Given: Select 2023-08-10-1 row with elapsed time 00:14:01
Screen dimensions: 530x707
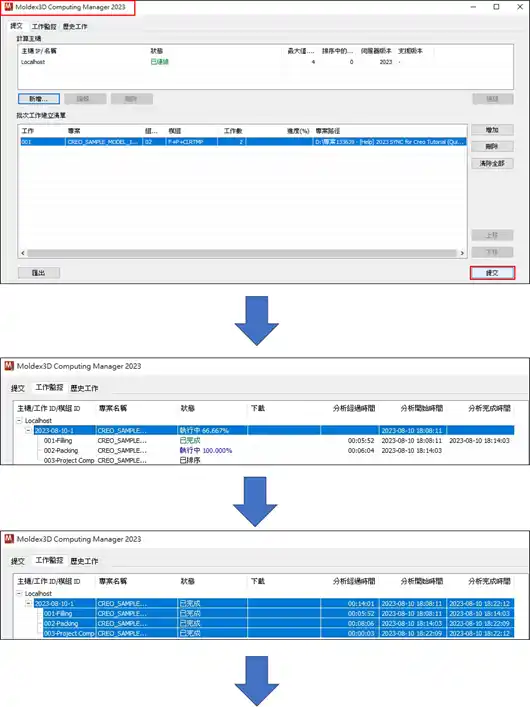Looking at the screenshot, I should (274, 603).
